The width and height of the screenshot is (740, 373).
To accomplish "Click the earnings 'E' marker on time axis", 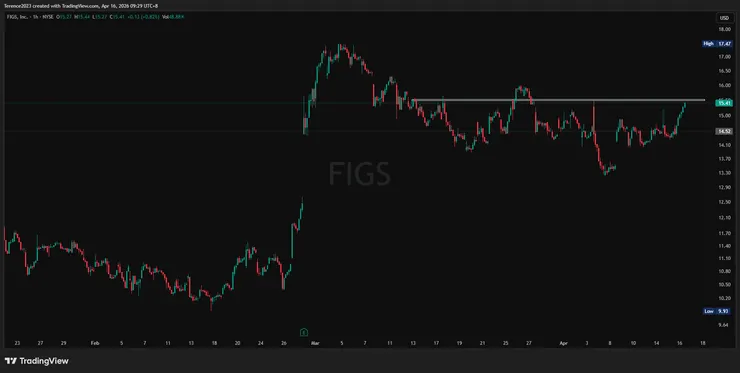I will click(304, 332).
